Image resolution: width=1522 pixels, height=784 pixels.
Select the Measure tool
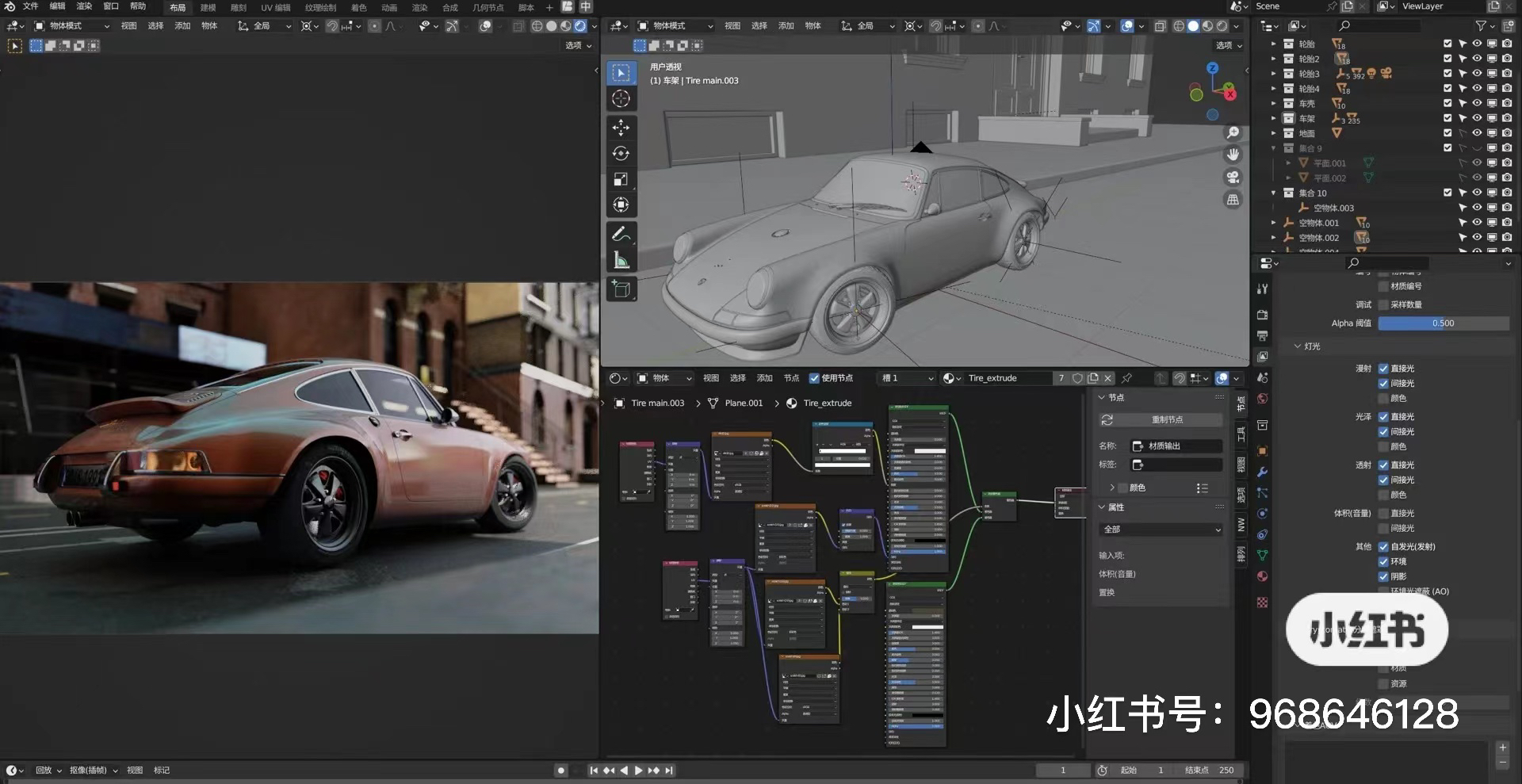[x=621, y=258]
